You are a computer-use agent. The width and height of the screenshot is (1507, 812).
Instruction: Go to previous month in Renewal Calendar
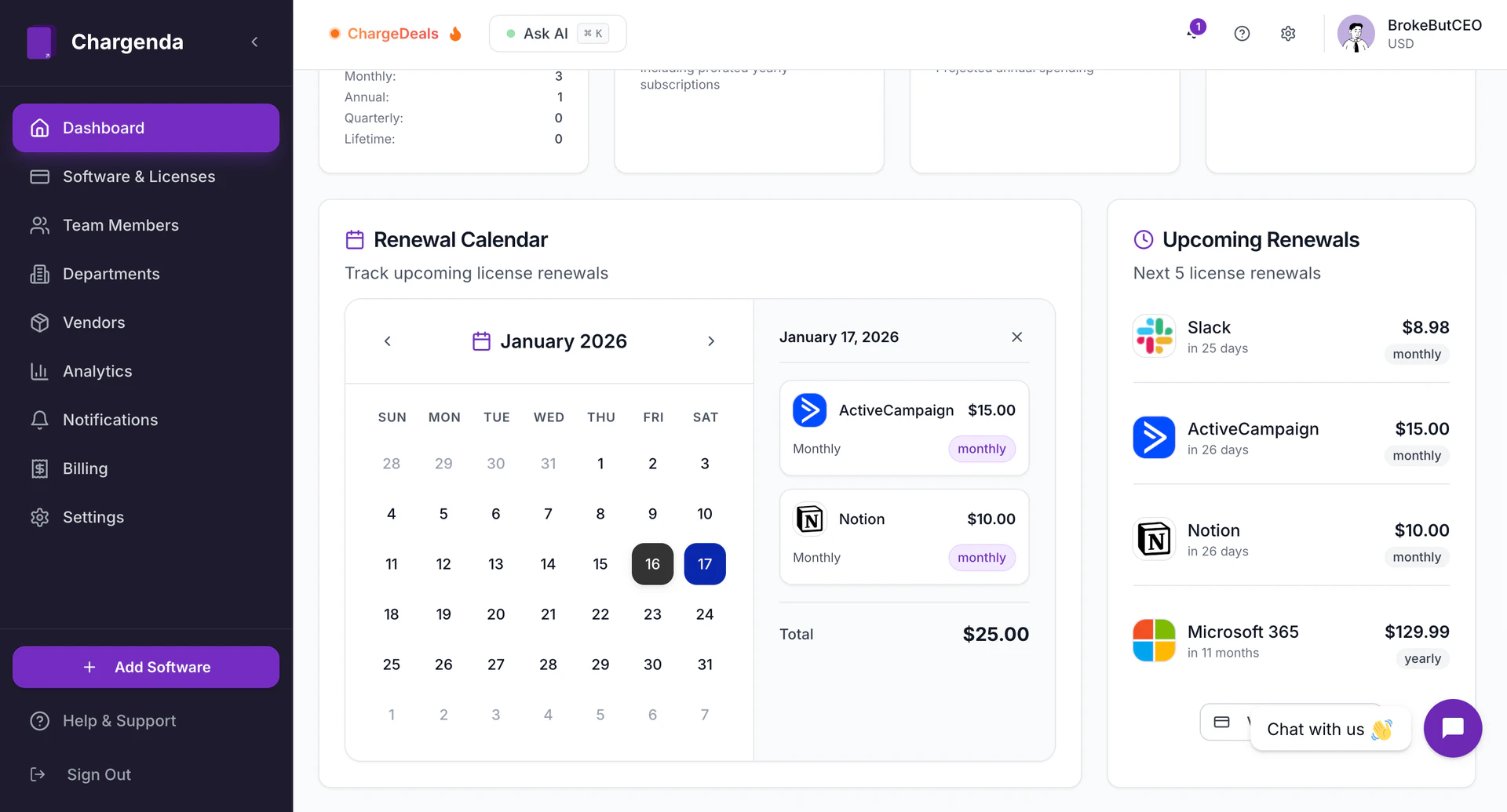(387, 341)
